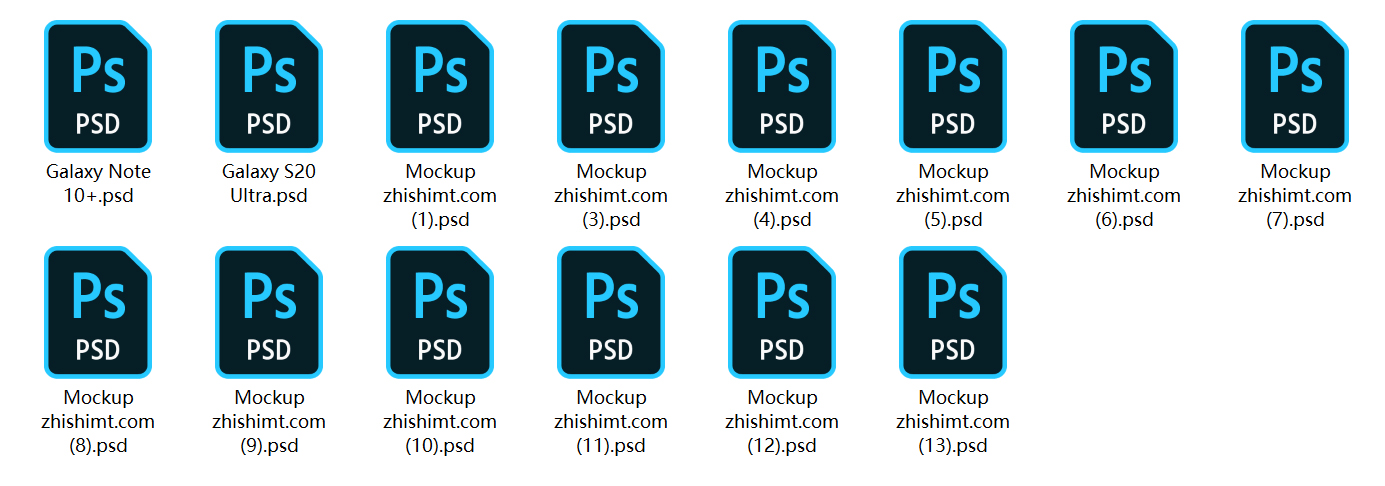This screenshot has height=486, width=1385.
Task: Click the "Galaxy S20 Ultra.psd" filename text
Action: (x=269, y=184)
